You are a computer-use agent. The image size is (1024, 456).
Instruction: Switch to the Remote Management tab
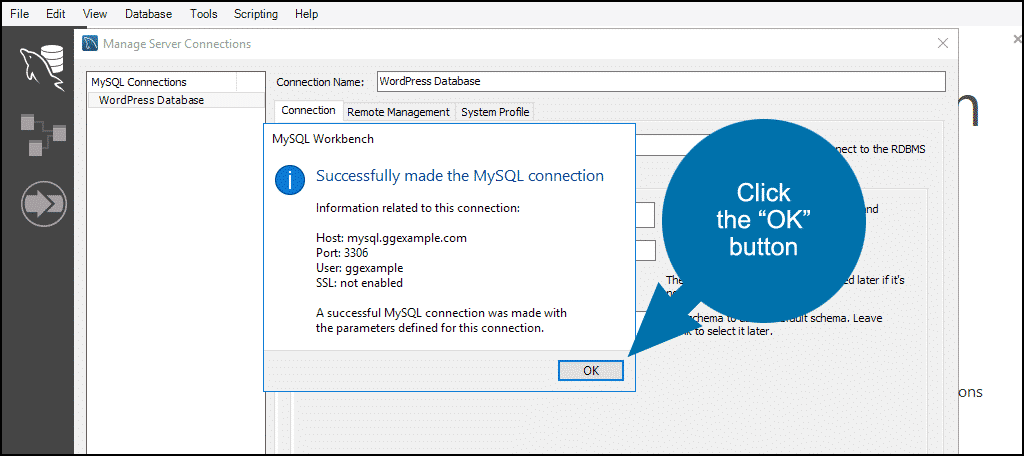(x=398, y=112)
